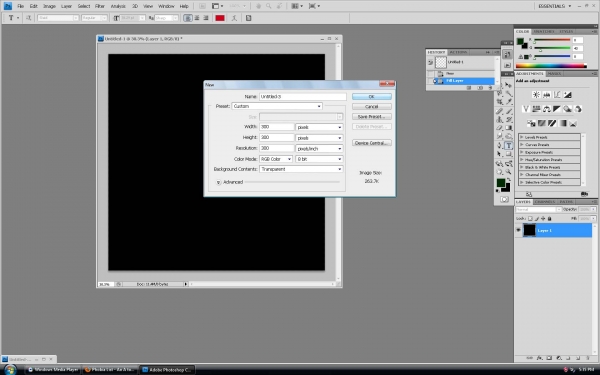Switch to the Channels tab

(x=545, y=202)
